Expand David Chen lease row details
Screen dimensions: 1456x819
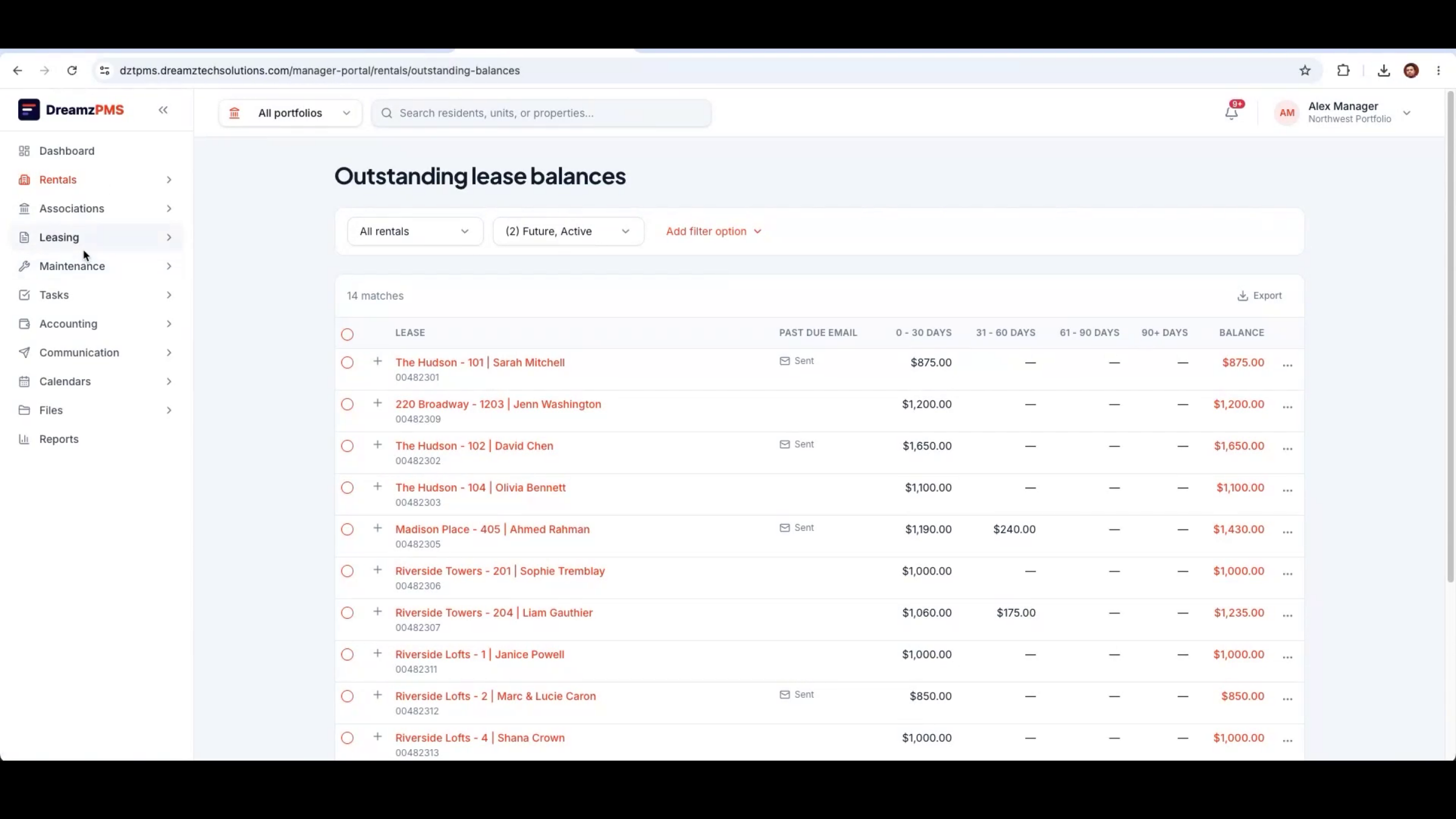click(377, 445)
